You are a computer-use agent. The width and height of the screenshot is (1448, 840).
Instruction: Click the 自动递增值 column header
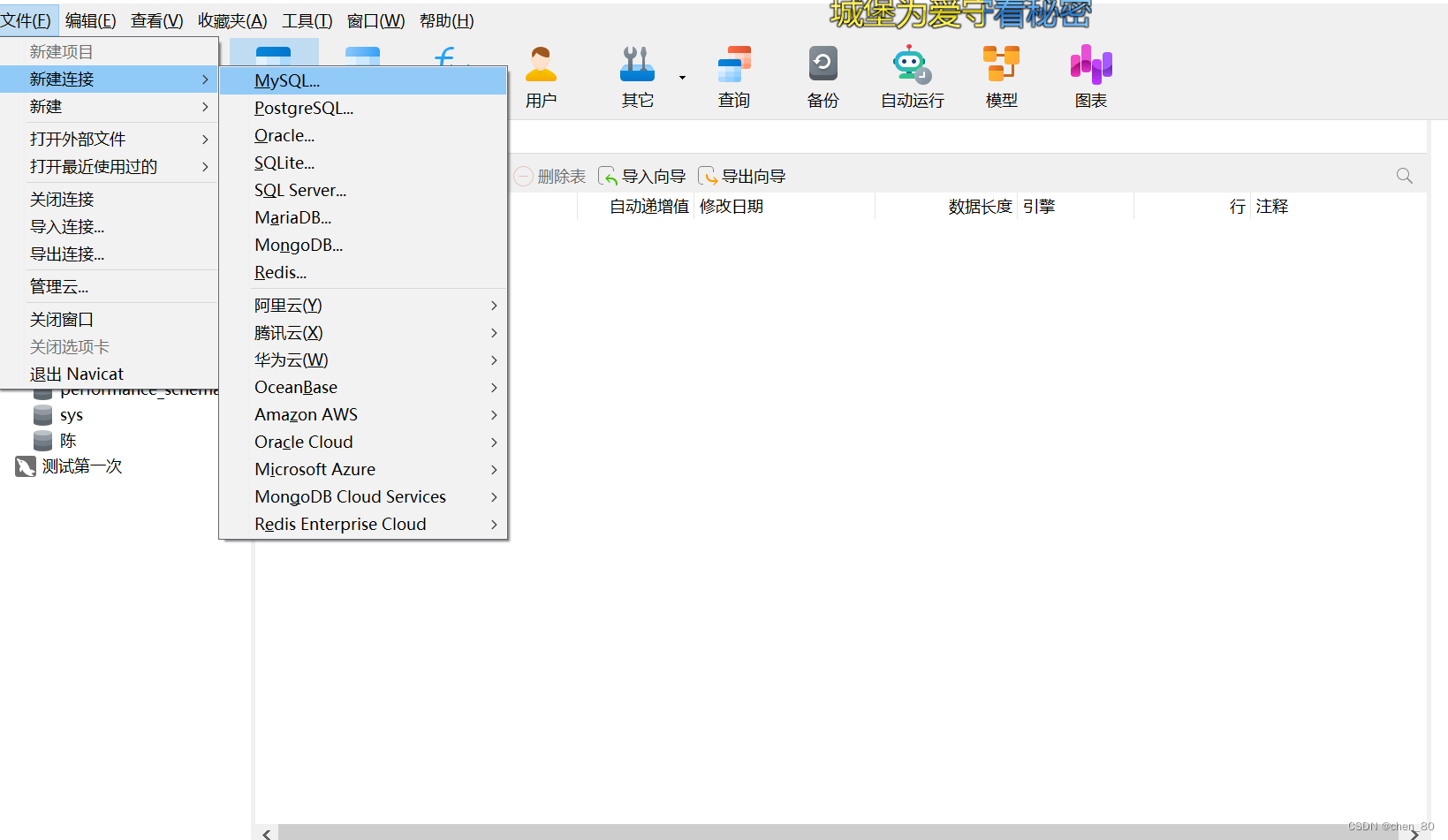point(649,206)
